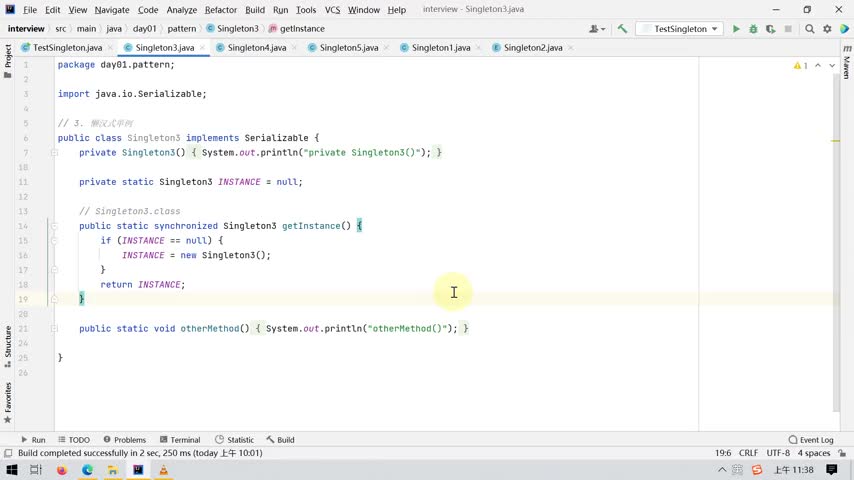Change 4 spaces indent setting
Screen dimensions: 854x480
(814, 453)
